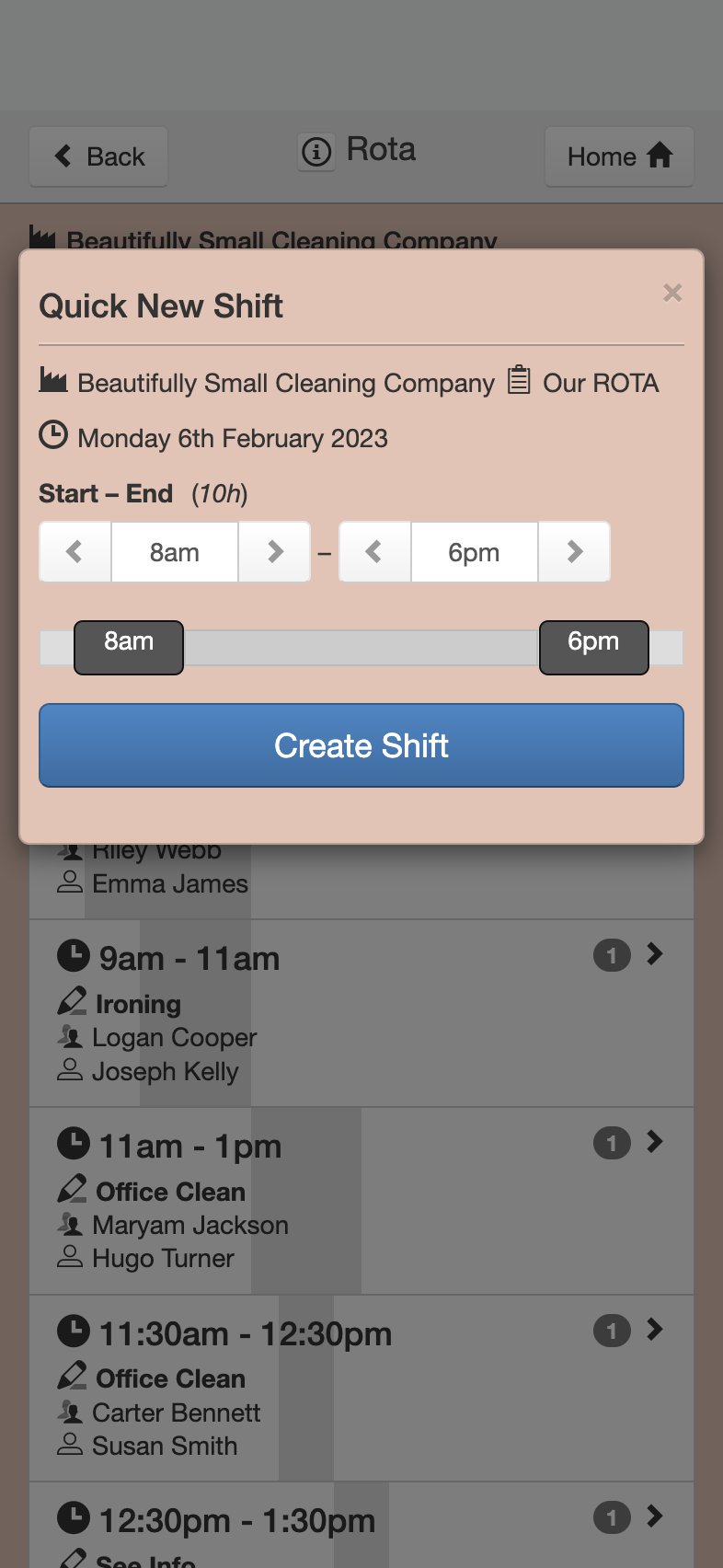Decrease the end time with left arrow
Viewport: 723px width, 1568px height.
coord(374,552)
